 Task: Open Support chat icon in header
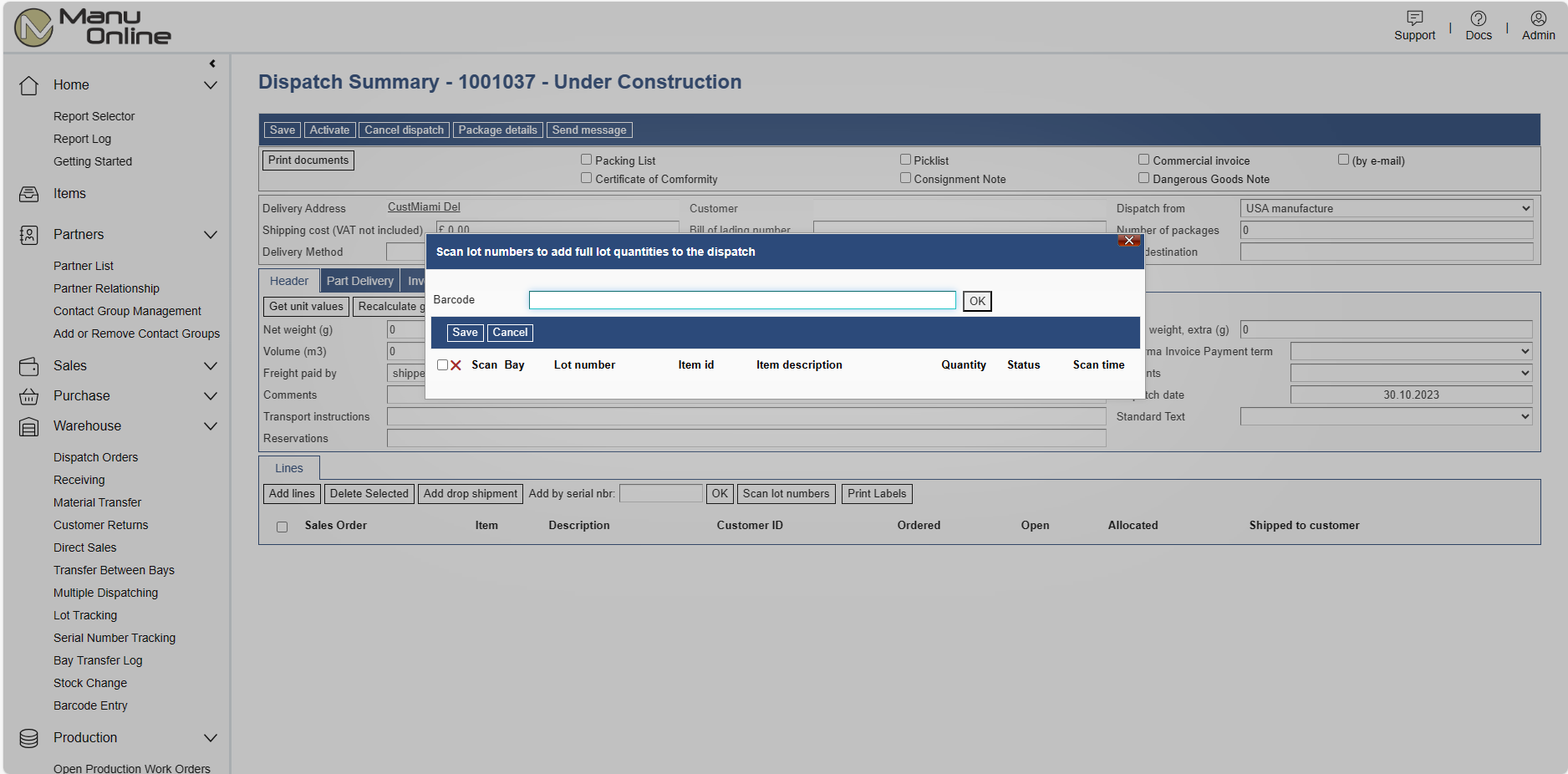(x=1414, y=18)
